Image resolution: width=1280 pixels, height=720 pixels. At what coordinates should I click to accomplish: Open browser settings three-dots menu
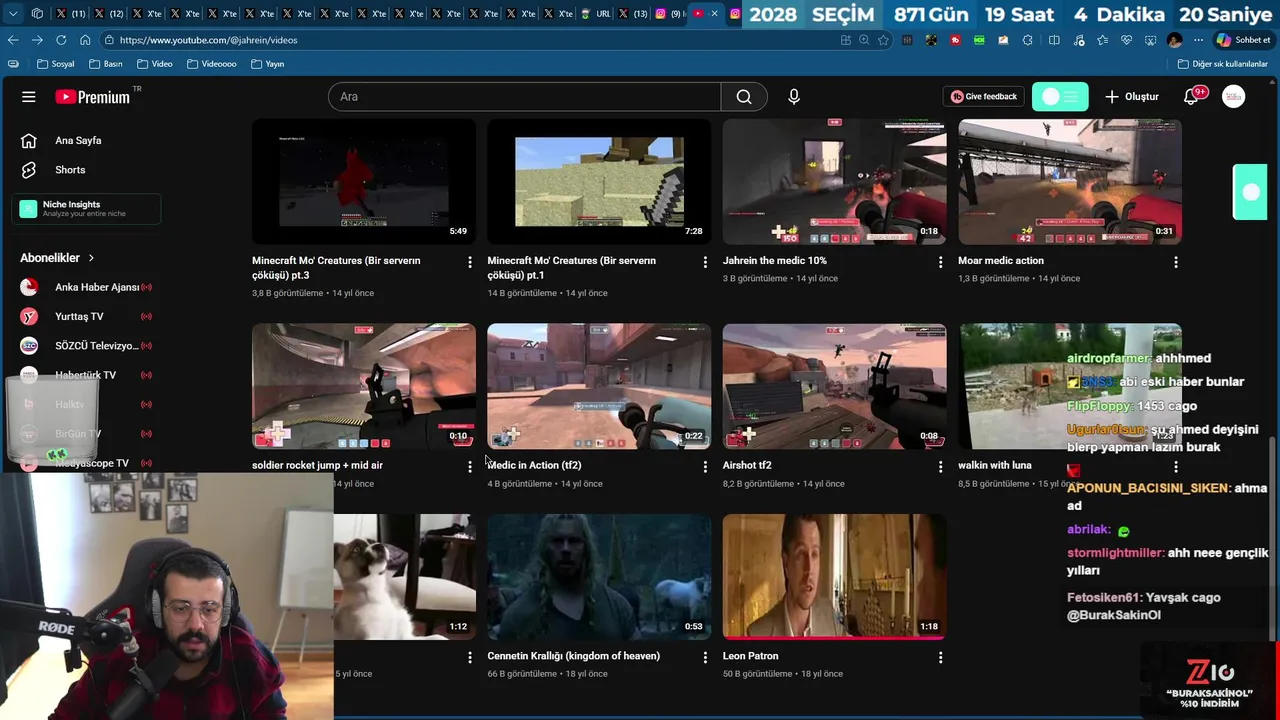click(x=1198, y=40)
